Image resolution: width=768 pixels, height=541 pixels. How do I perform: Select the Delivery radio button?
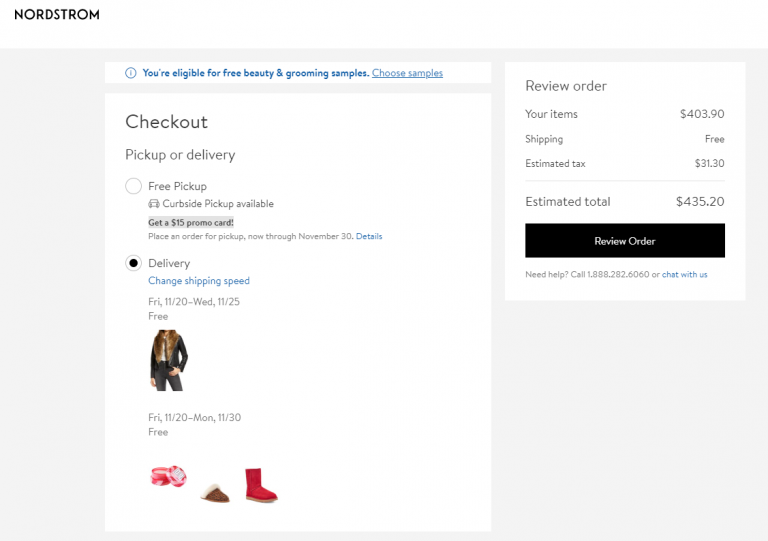point(133,263)
